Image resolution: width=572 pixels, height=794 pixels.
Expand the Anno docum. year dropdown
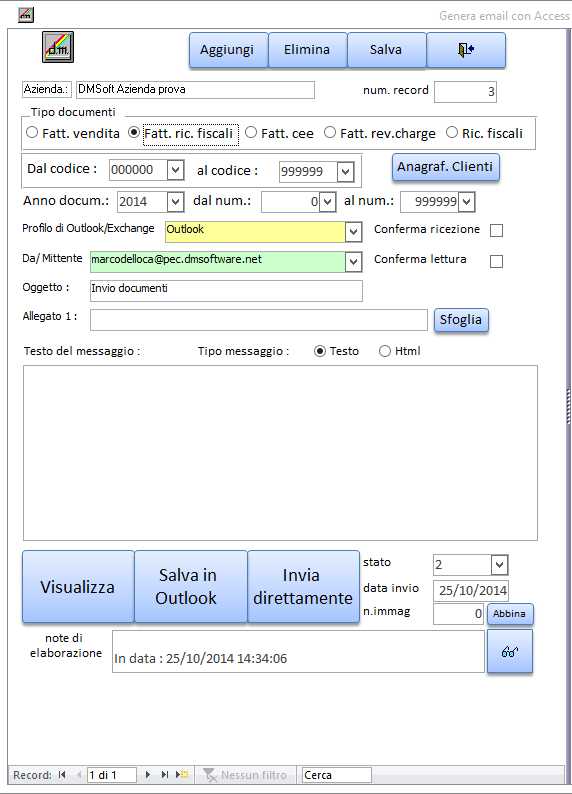click(175, 202)
